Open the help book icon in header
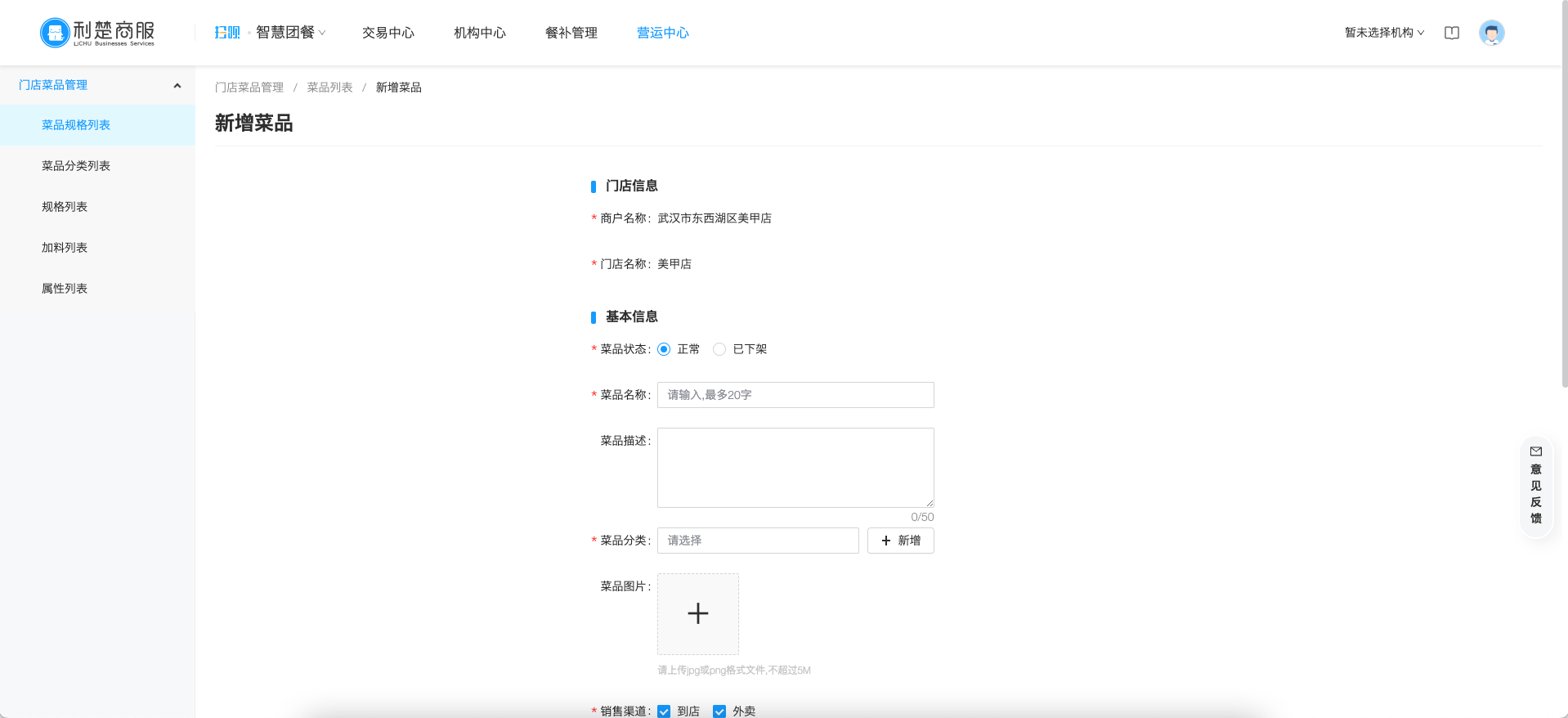 coord(1452,33)
